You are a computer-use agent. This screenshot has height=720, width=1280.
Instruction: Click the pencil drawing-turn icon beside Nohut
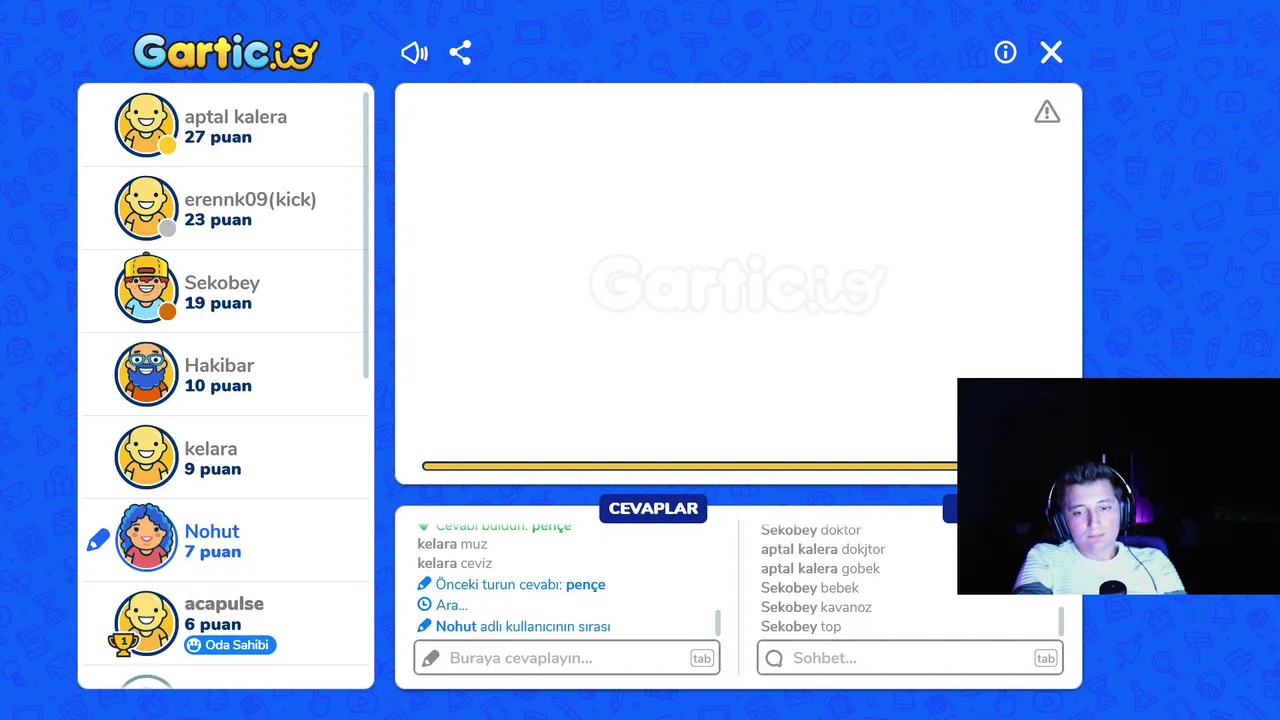click(98, 541)
